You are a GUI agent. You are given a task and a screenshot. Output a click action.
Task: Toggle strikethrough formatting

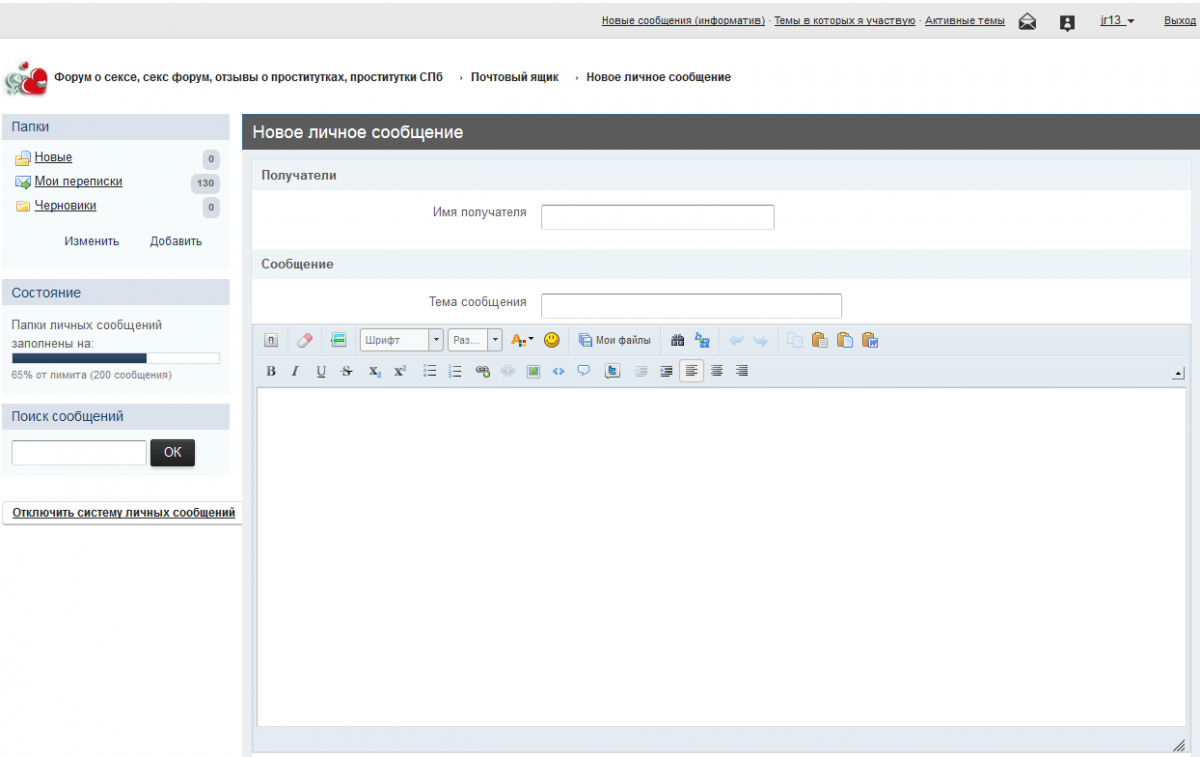click(347, 371)
